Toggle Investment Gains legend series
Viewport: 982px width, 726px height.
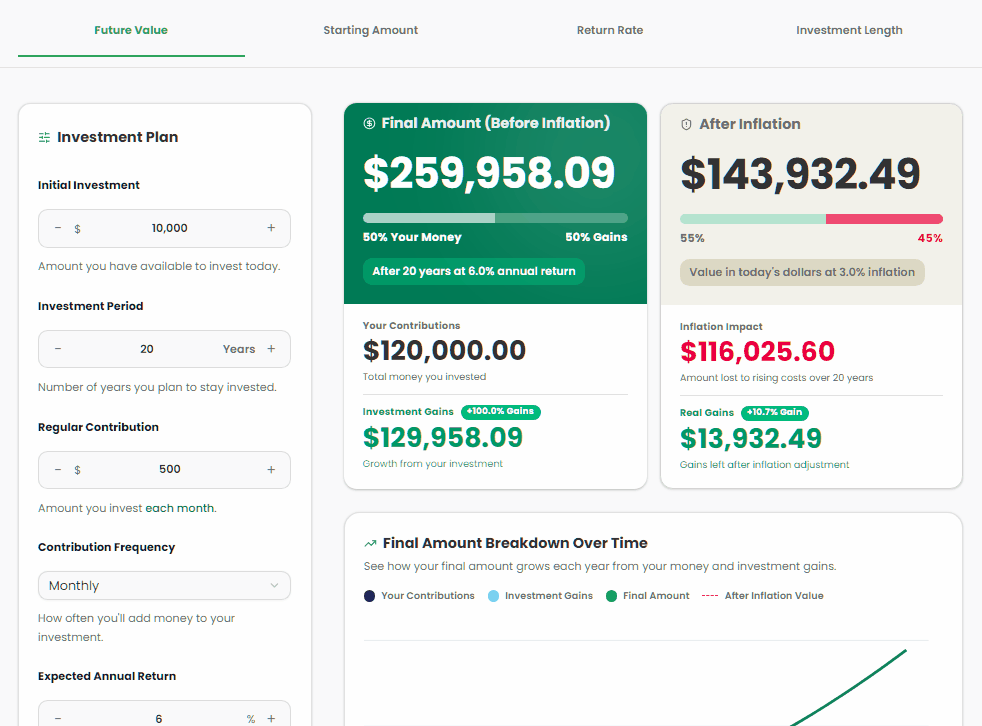pos(540,596)
